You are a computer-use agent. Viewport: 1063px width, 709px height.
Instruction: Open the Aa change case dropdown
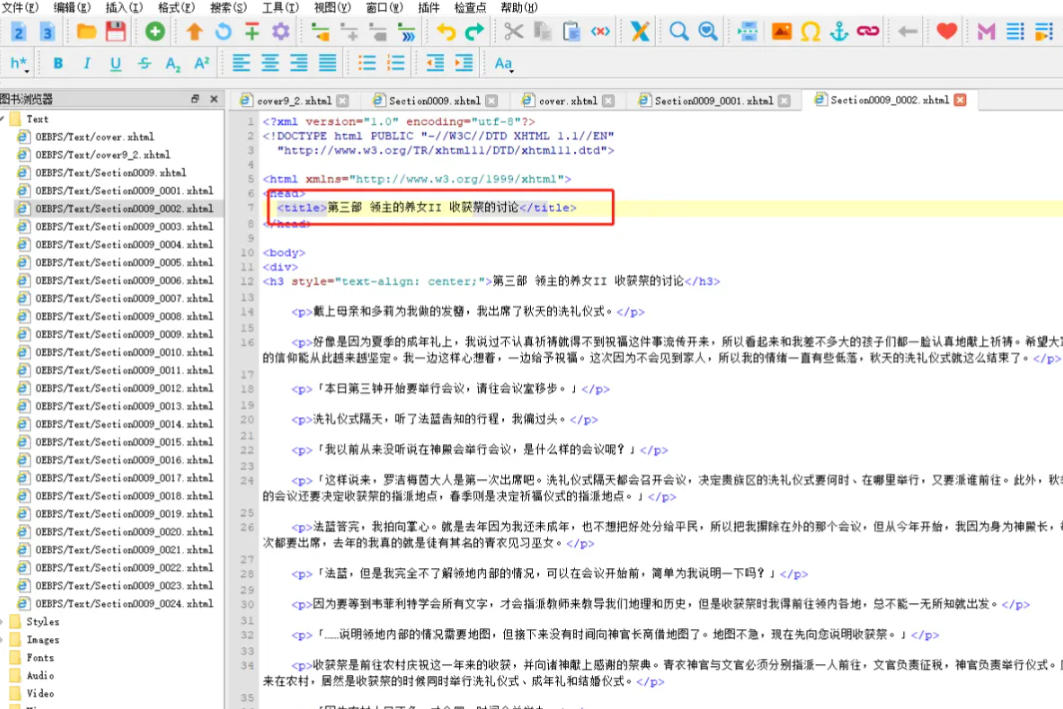click(503, 63)
